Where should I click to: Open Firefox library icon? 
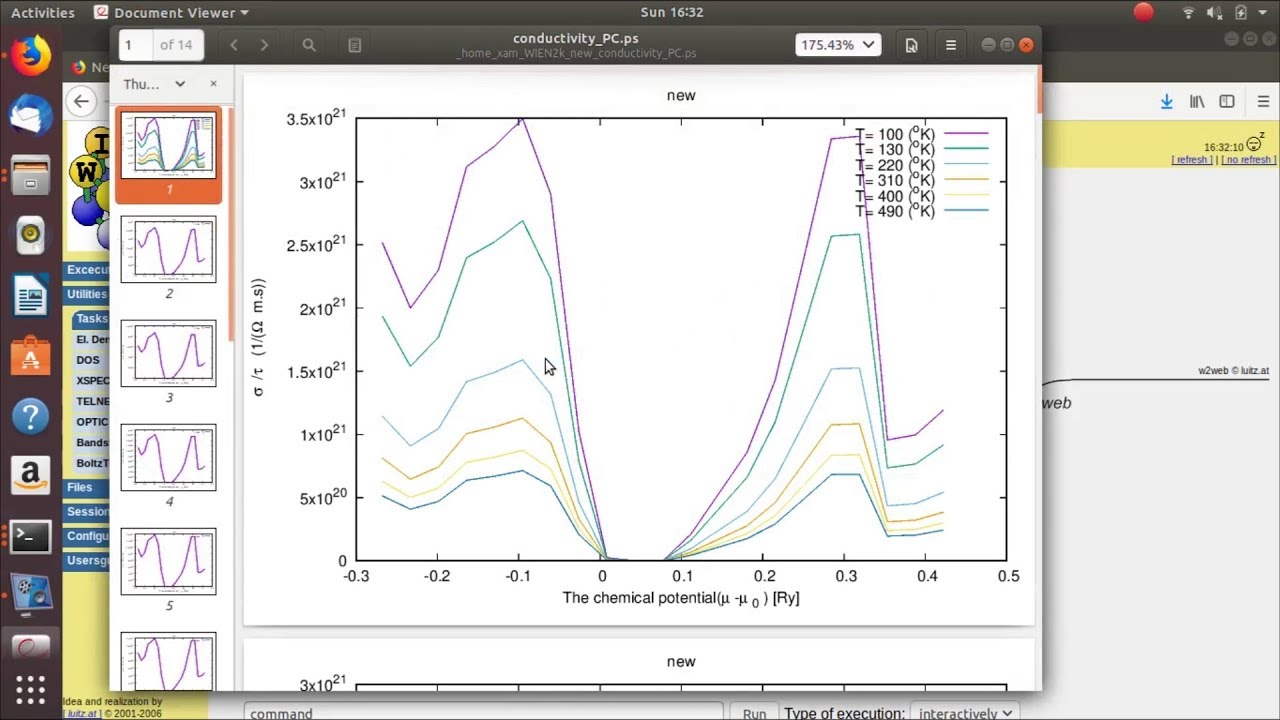pos(1197,101)
